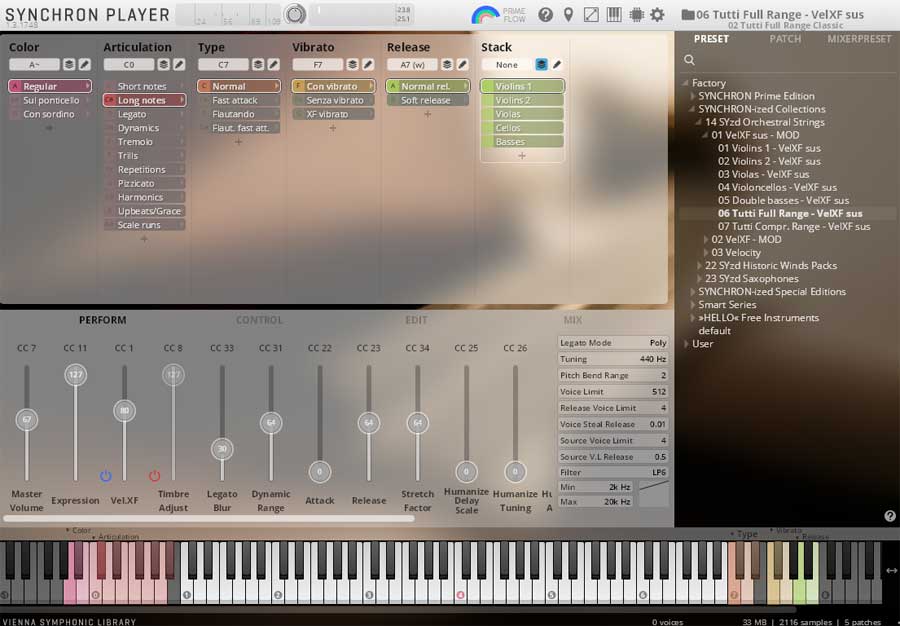Click the Vibrato layers icon
Screen dimensions: 900x626
[x=352, y=65]
